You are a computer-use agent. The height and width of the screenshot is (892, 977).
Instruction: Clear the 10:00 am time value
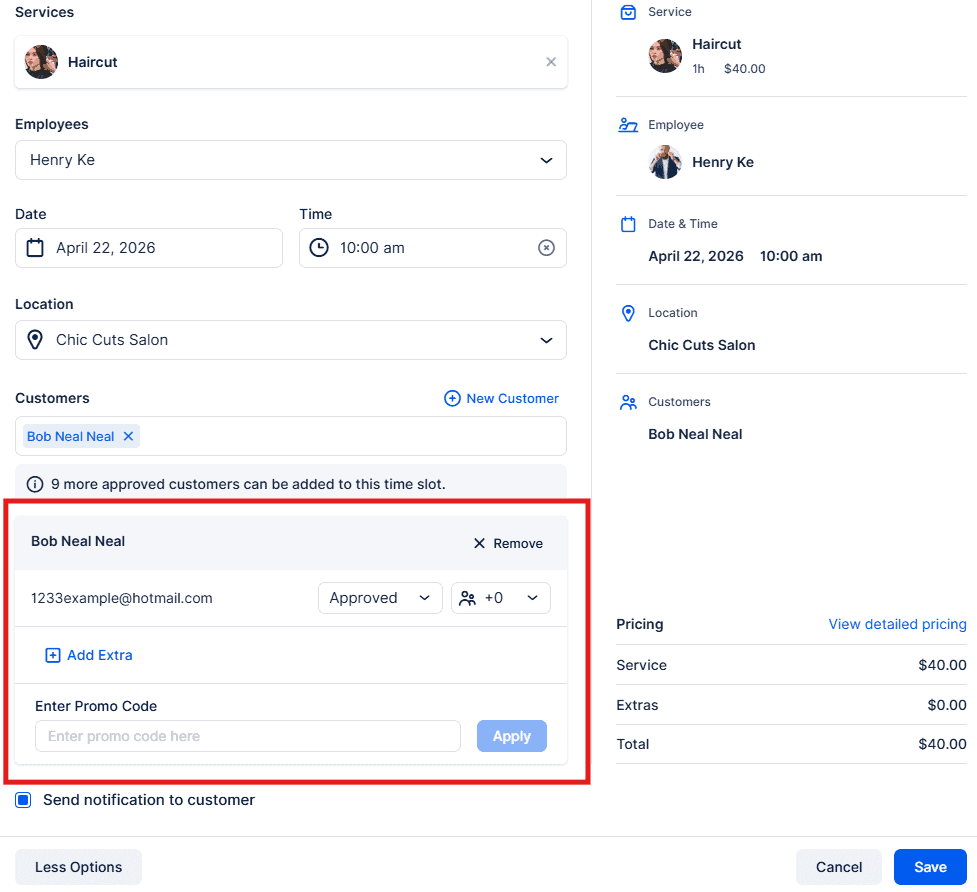click(546, 248)
